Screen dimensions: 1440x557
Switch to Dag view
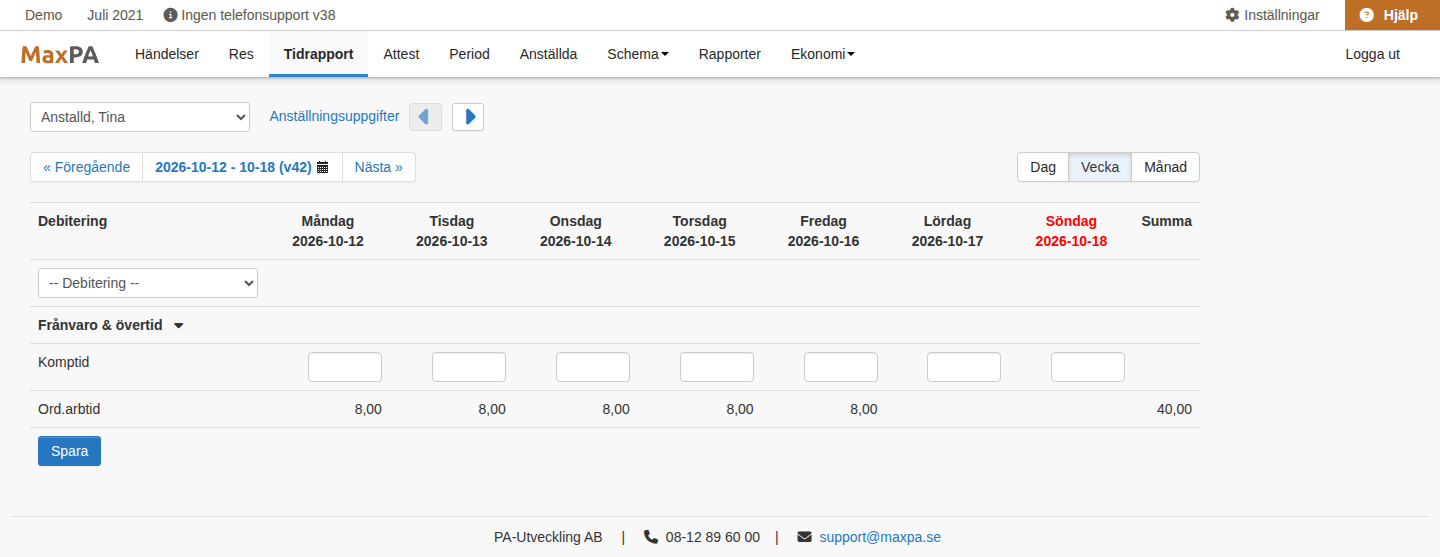click(1043, 167)
